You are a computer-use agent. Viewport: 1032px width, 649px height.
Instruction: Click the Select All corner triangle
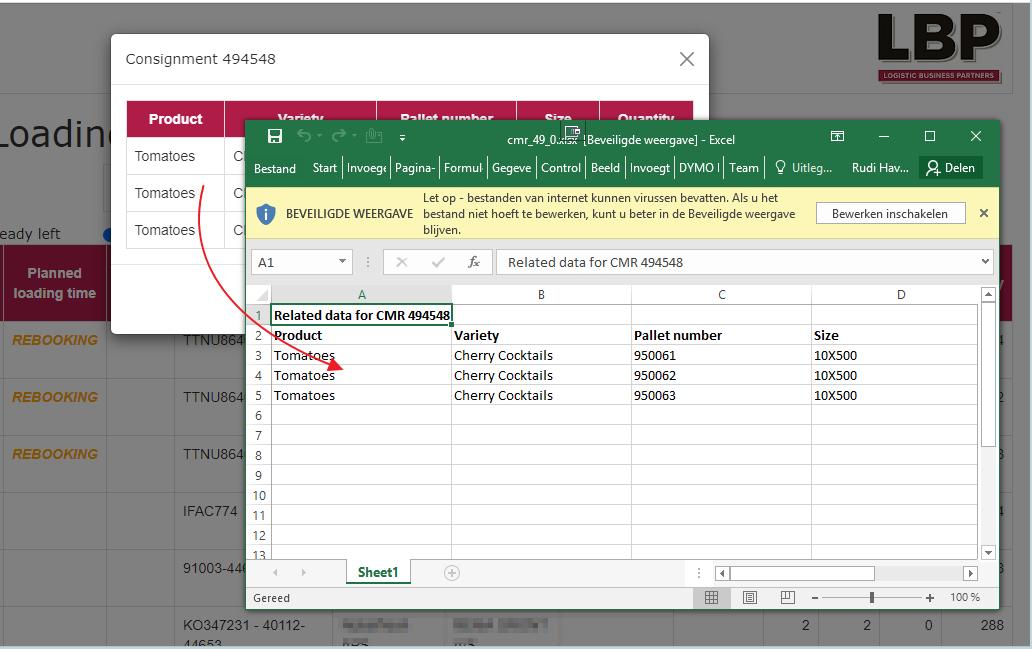tap(261, 295)
